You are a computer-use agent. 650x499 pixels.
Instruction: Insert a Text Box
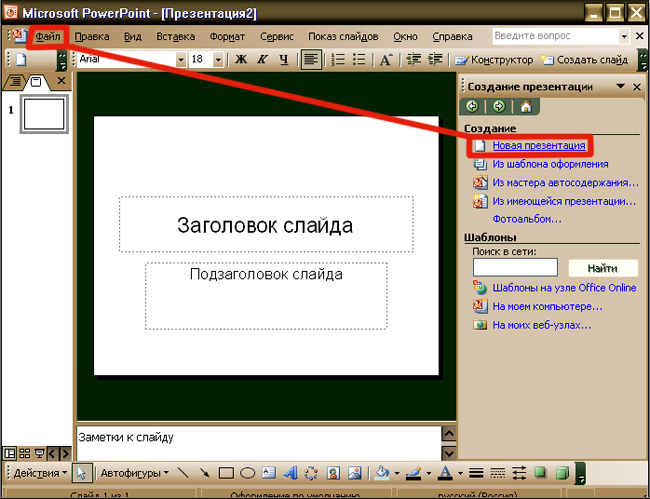[269, 473]
